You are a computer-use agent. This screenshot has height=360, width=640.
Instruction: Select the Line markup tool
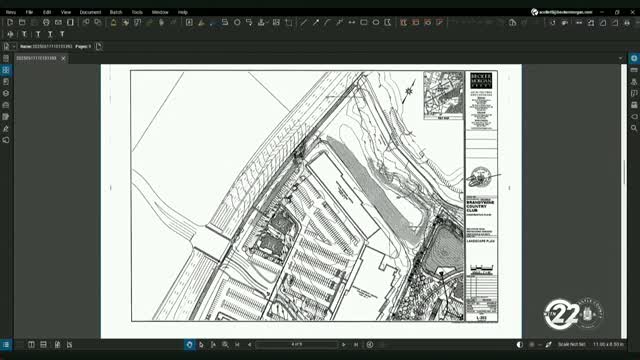pyautogui.click(x=304, y=22)
